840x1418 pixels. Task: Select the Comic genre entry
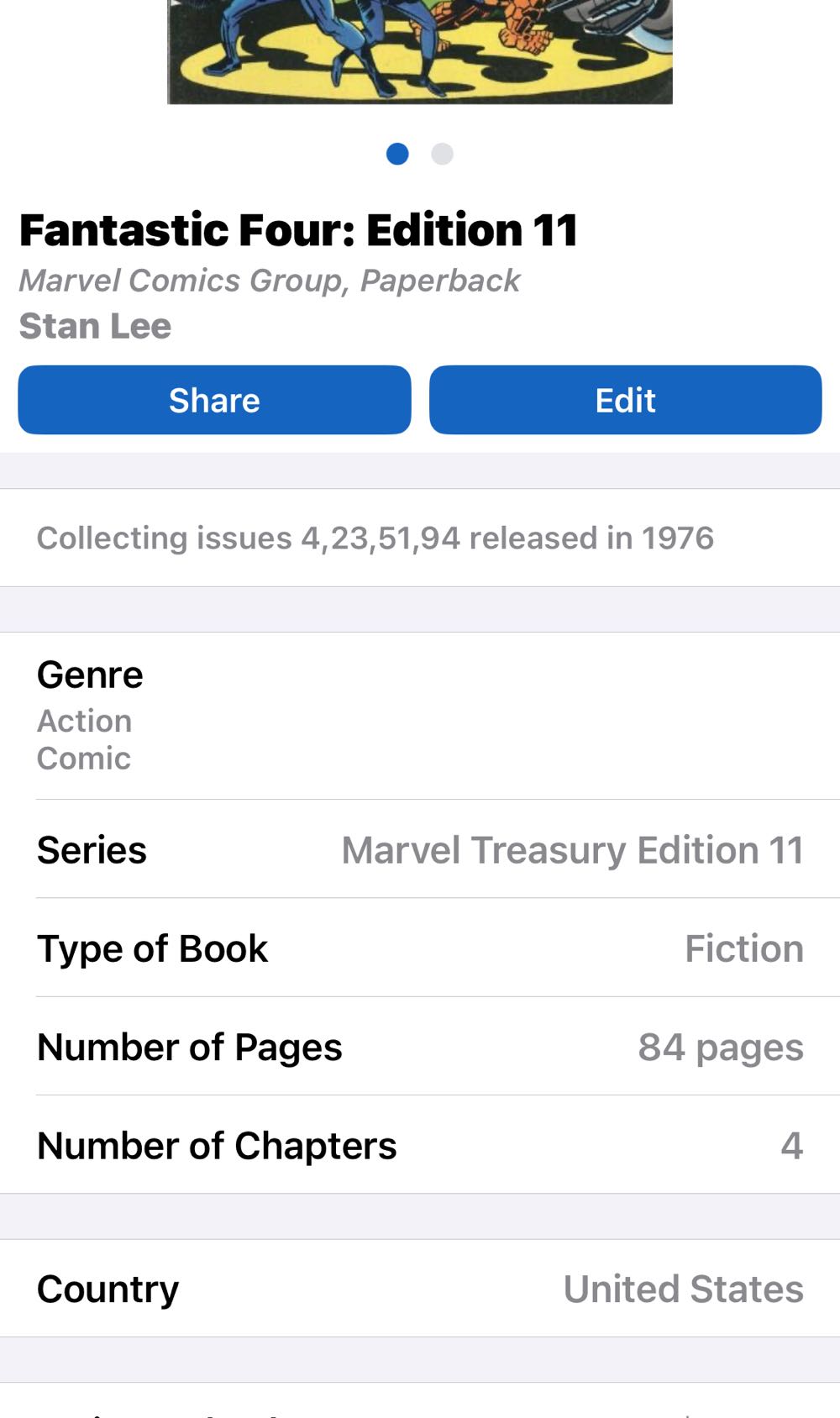pyautogui.click(x=84, y=759)
